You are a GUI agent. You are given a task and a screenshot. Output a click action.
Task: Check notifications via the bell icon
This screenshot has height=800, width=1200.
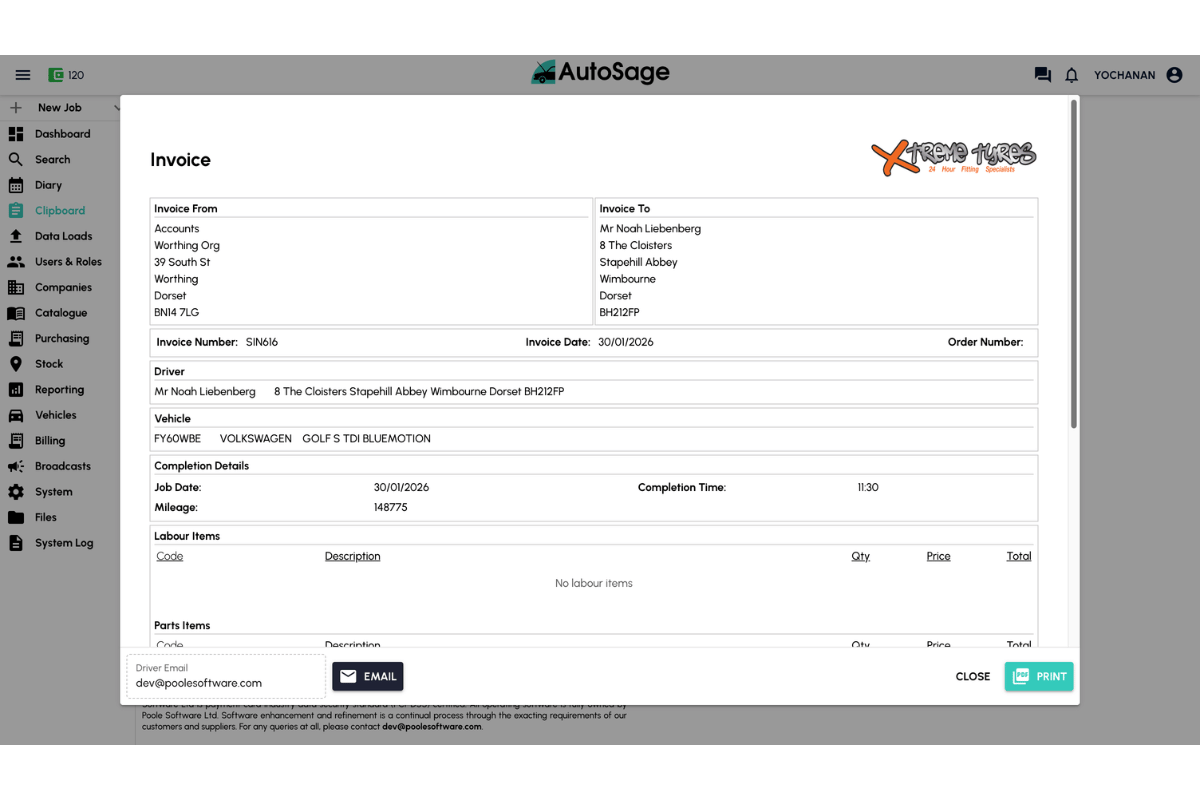[x=1071, y=74]
